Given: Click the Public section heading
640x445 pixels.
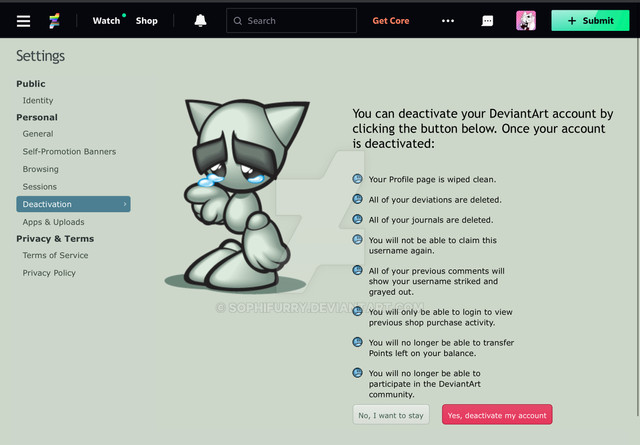Looking at the screenshot, I should (x=31, y=84).
